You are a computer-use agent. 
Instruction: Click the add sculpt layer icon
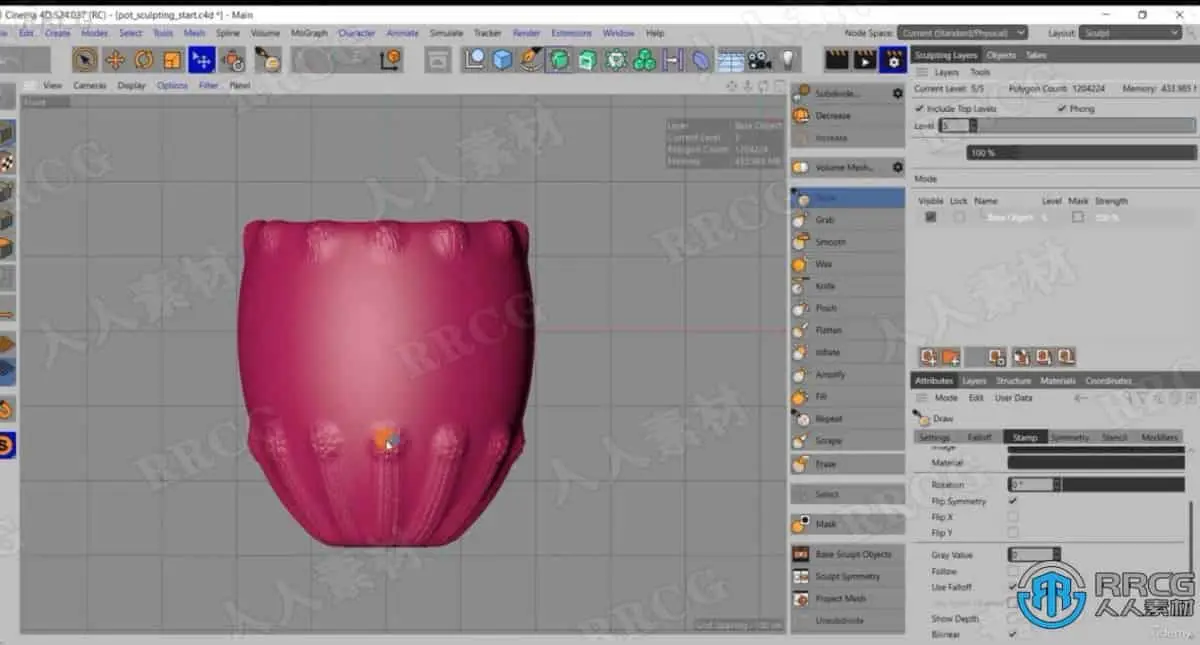coord(929,356)
